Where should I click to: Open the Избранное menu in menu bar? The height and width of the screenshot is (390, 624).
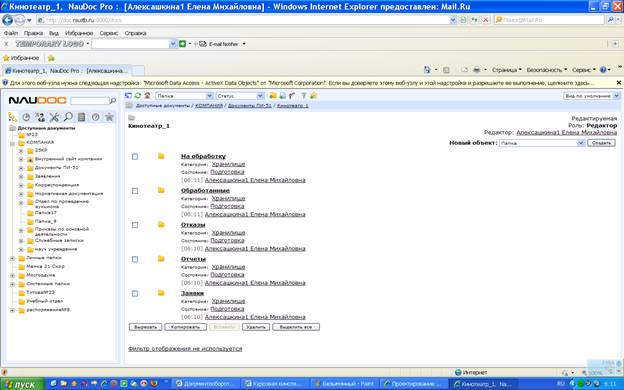79,33
